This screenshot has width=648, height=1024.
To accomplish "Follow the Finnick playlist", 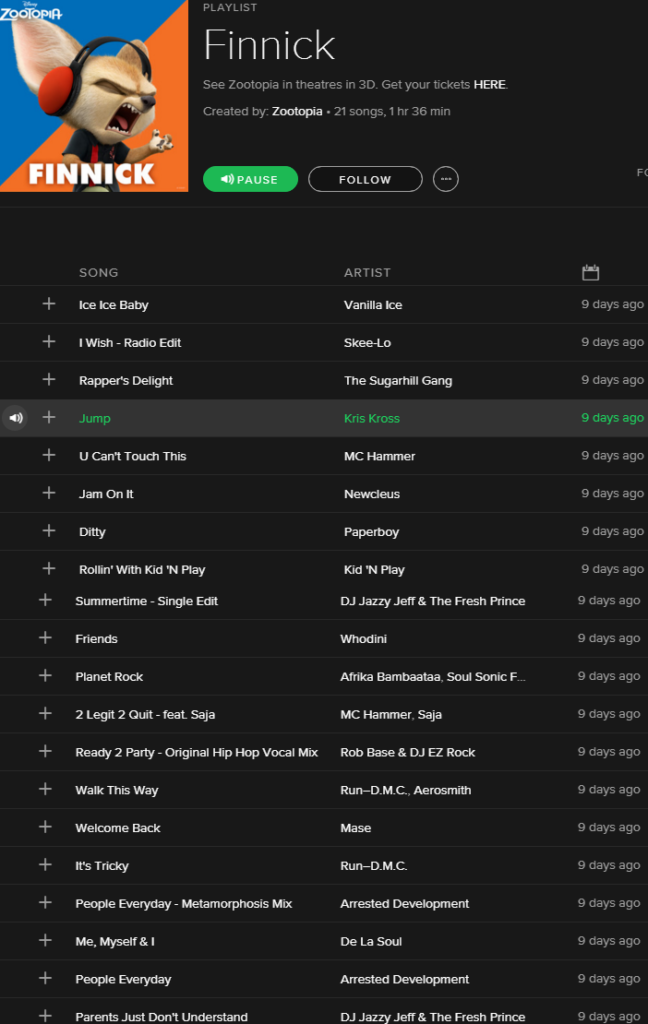I will [x=365, y=179].
